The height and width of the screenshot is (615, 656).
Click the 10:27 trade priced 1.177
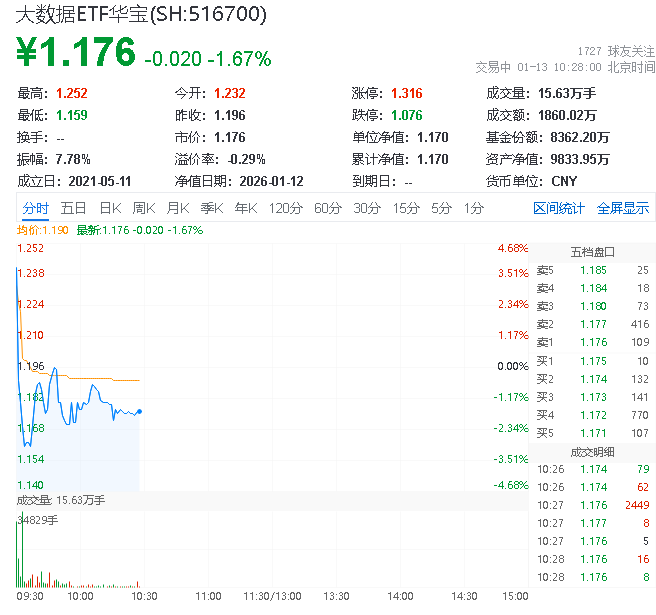(x=592, y=523)
